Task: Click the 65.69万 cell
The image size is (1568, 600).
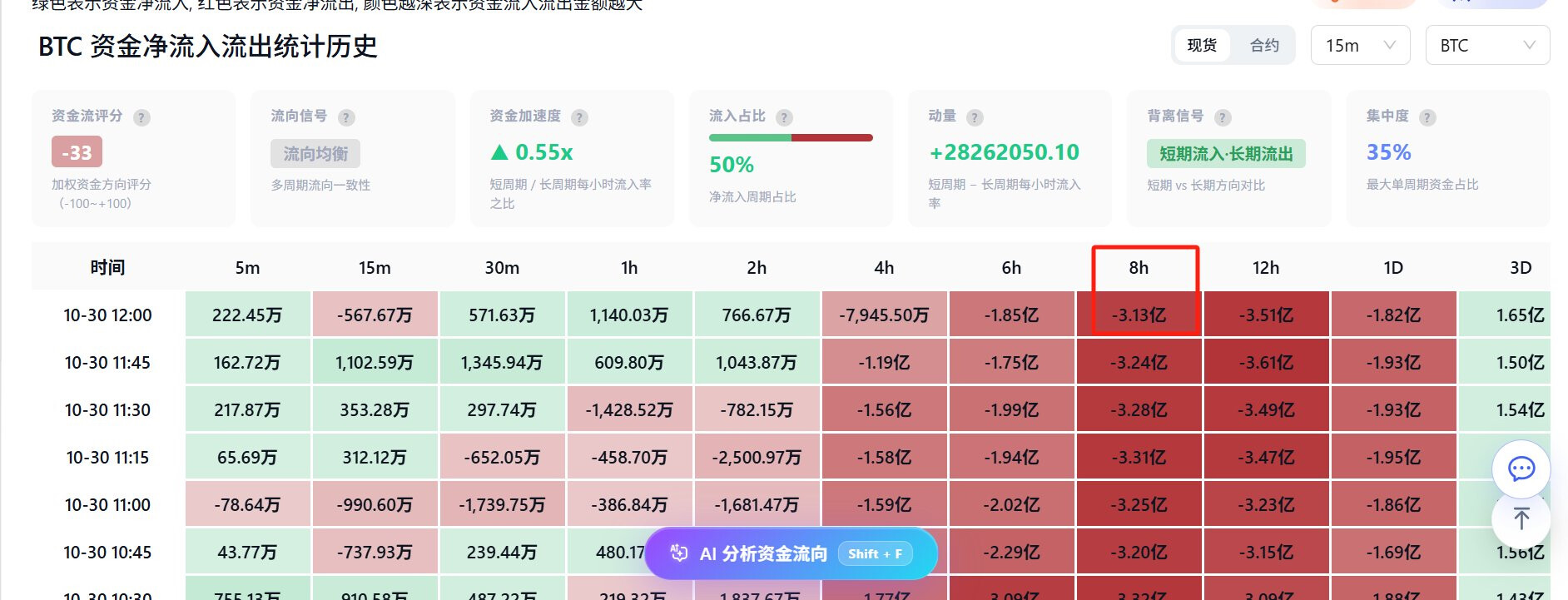Action: [x=248, y=458]
